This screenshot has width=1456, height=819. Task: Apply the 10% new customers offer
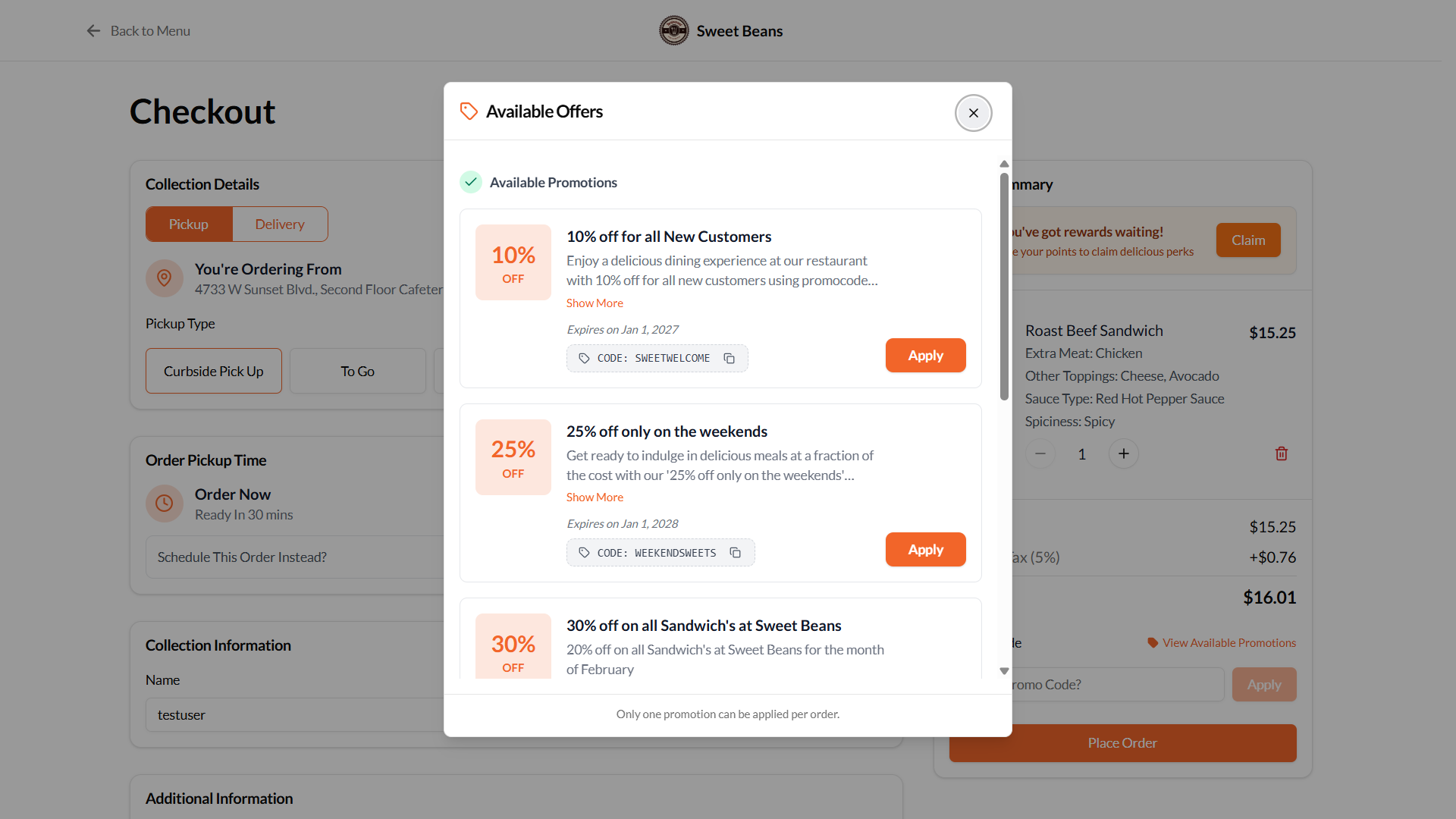tap(925, 356)
